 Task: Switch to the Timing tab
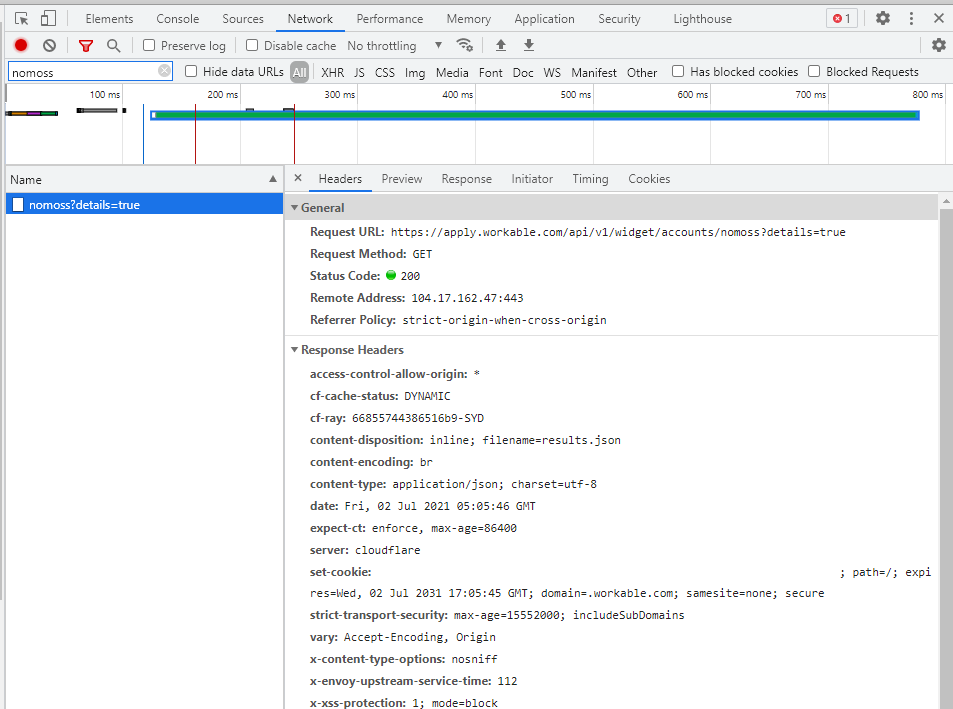click(x=590, y=179)
